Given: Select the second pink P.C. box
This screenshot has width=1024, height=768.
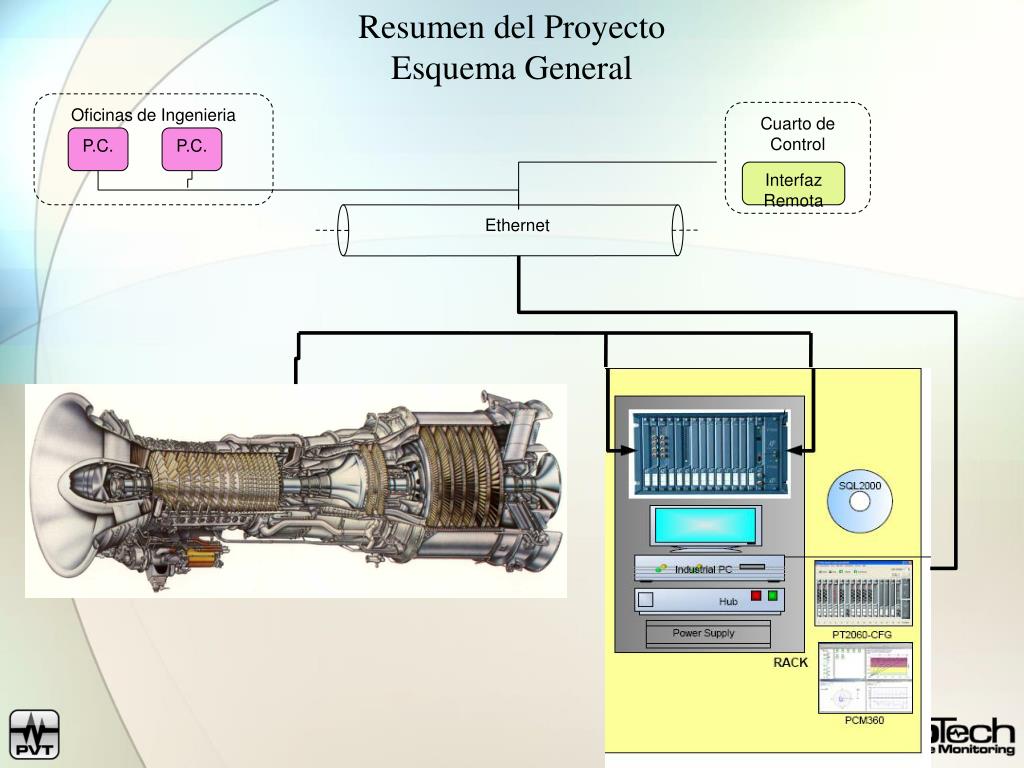Looking at the screenshot, I should 192,150.
